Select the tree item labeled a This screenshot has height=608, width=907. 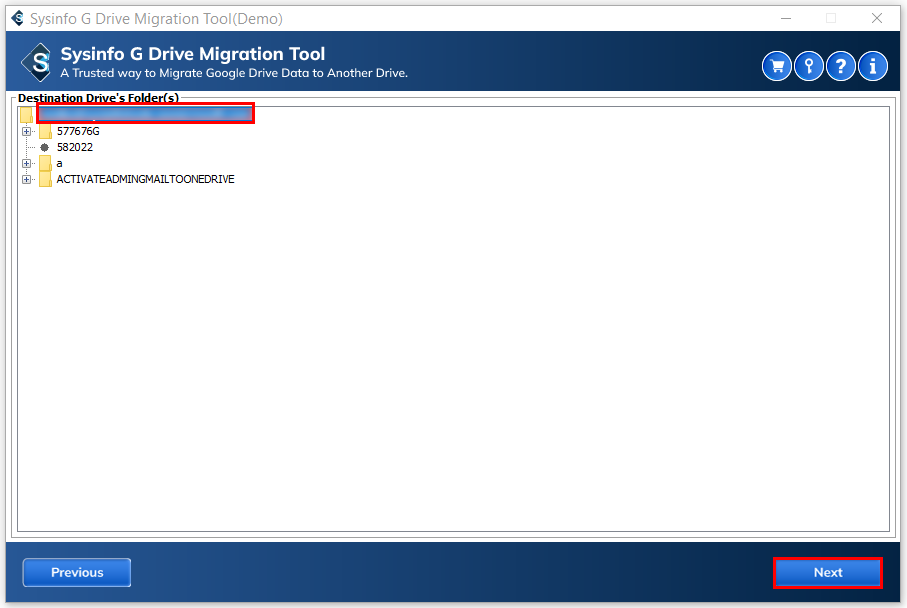pos(60,164)
